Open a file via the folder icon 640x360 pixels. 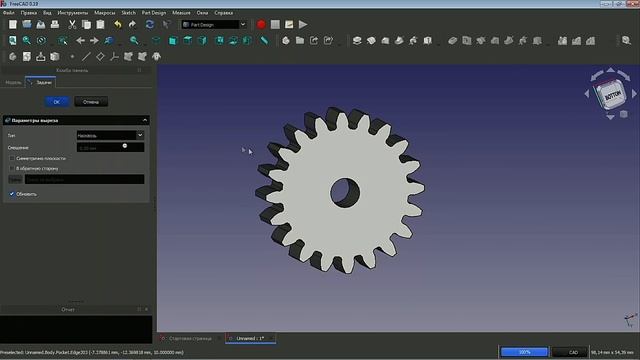tap(27, 24)
